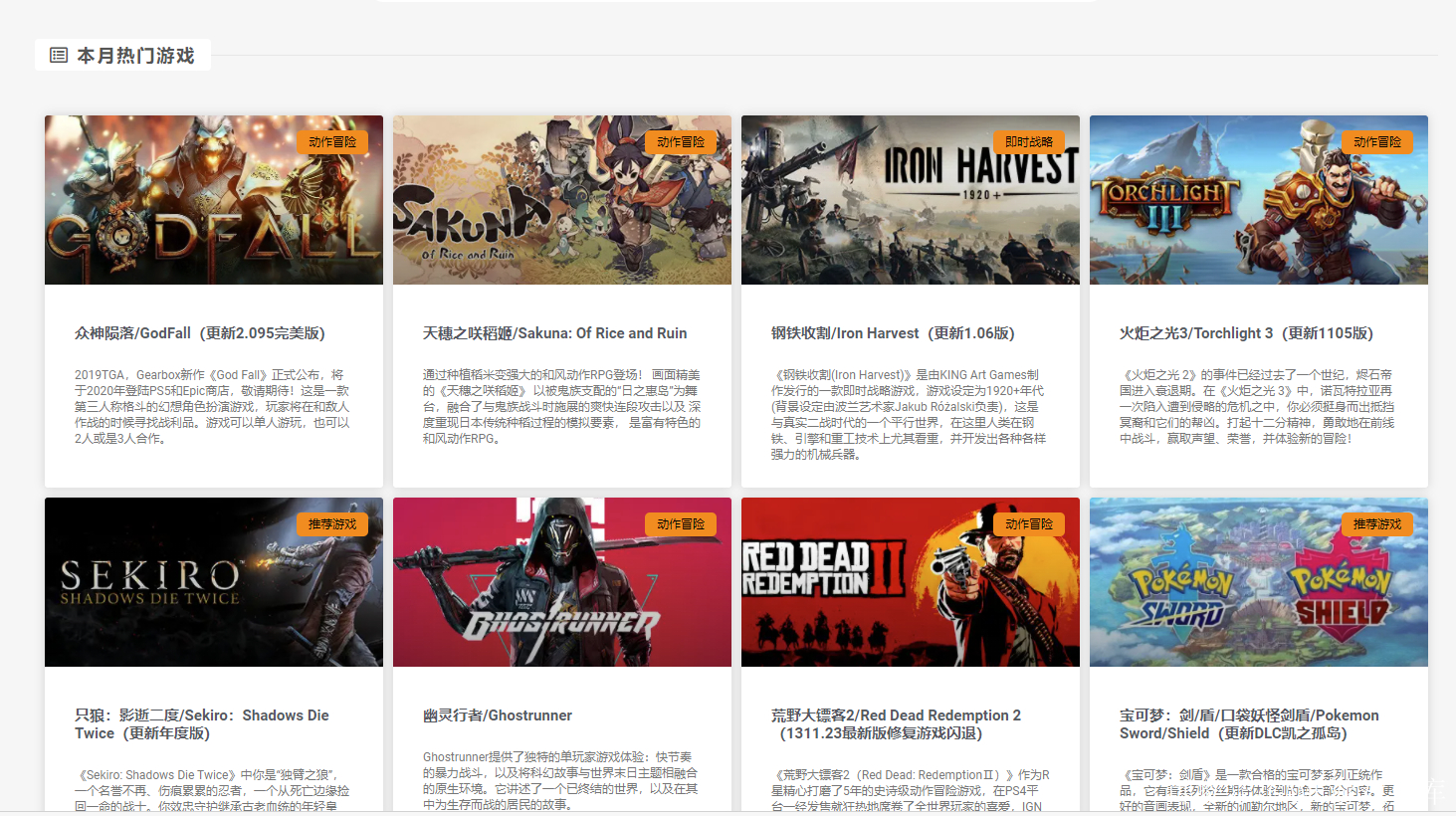
Task: Click the 动作冒险 tag on Red Dead Redemption card
Action: pyautogui.click(x=1029, y=524)
